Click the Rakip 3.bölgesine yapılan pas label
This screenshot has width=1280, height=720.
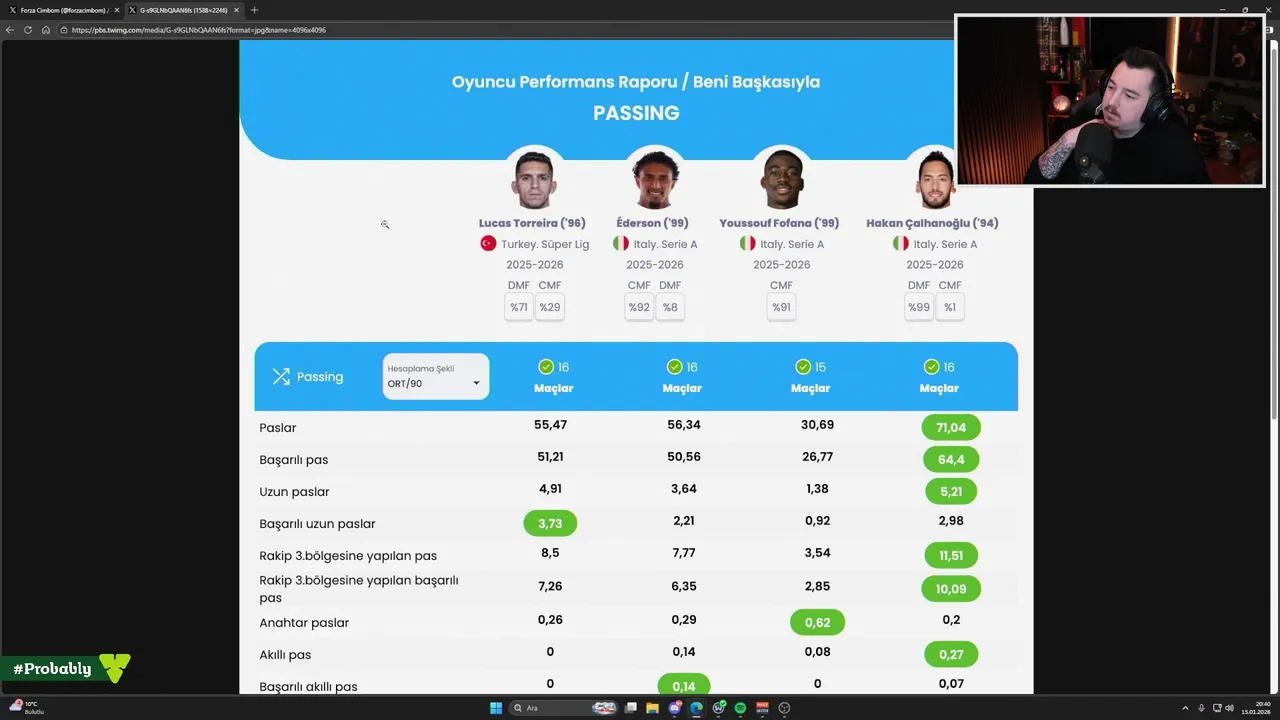348,556
